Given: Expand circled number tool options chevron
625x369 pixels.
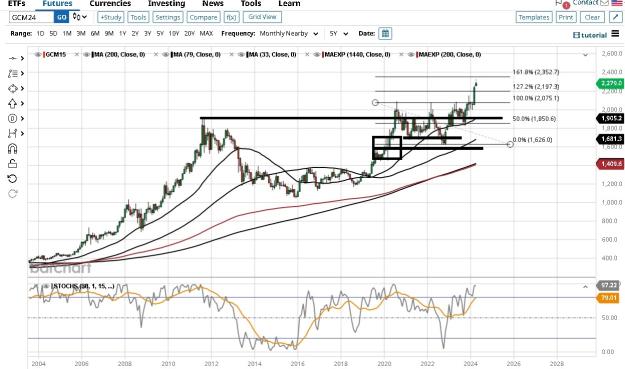Looking at the screenshot, I should [22, 118].
